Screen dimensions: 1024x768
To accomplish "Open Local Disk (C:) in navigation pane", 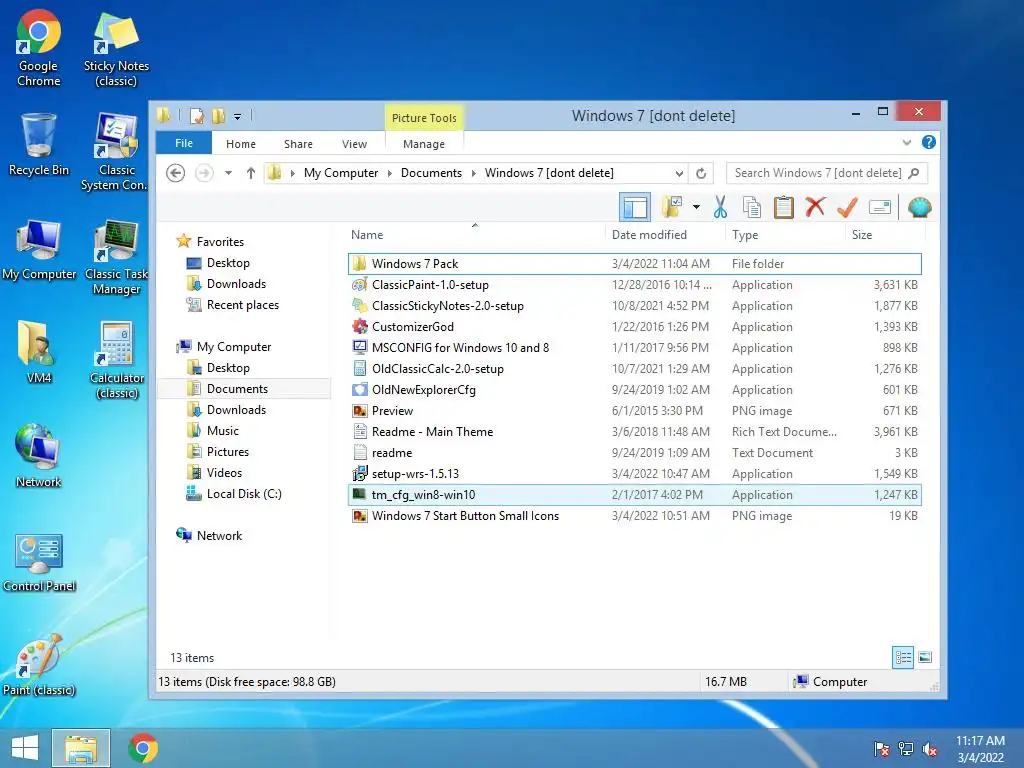I will (244, 494).
